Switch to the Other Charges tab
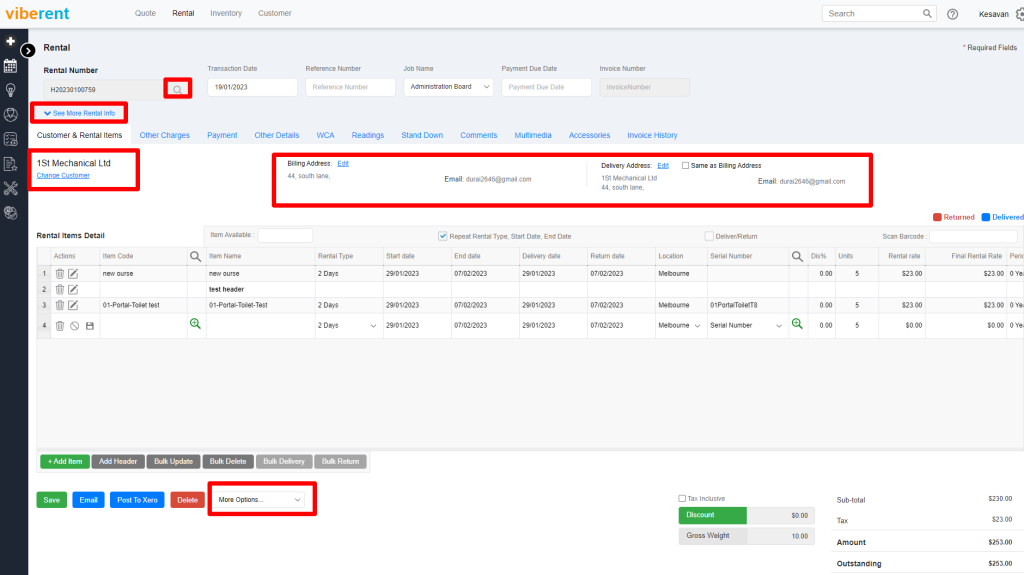 (164, 135)
